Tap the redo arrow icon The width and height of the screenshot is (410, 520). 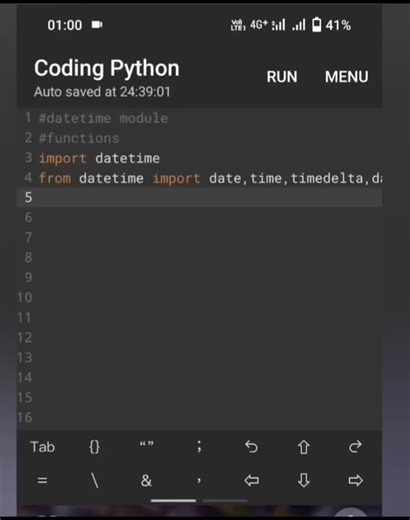click(x=355, y=447)
